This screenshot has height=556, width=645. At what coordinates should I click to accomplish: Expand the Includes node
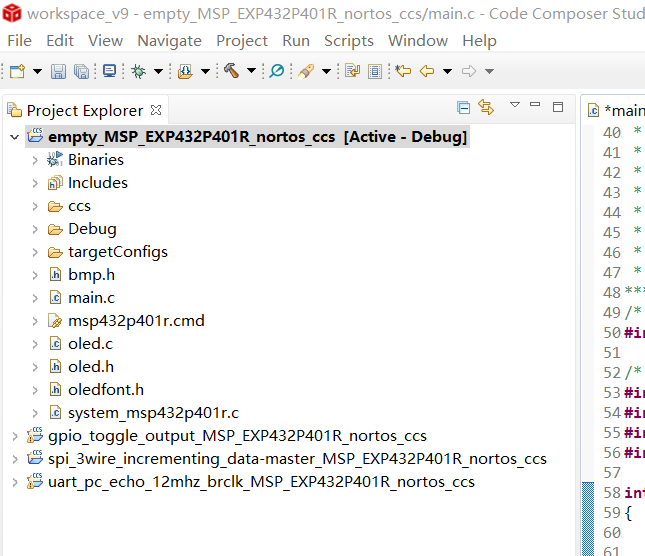coord(35,183)
